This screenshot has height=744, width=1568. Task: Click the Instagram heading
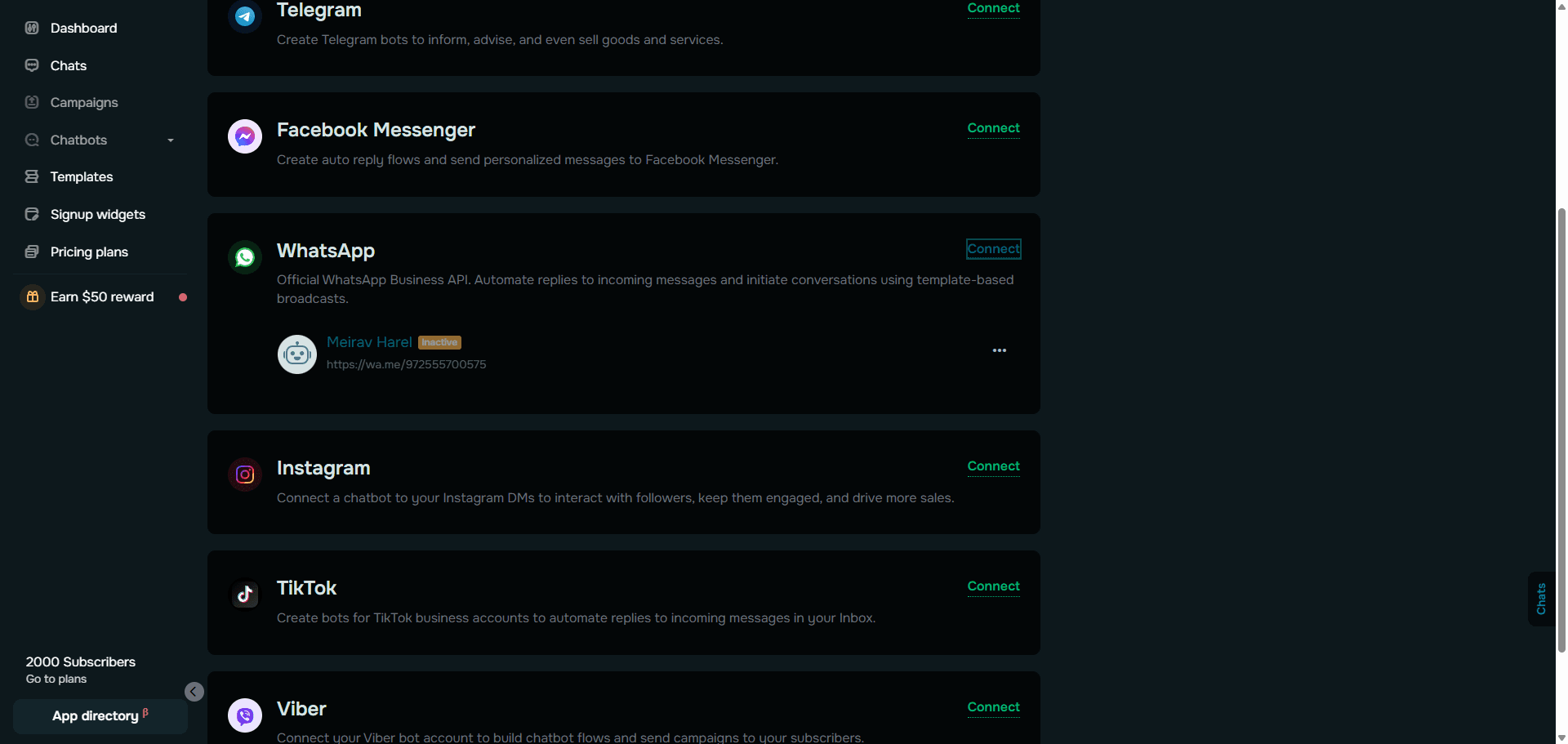323,468
